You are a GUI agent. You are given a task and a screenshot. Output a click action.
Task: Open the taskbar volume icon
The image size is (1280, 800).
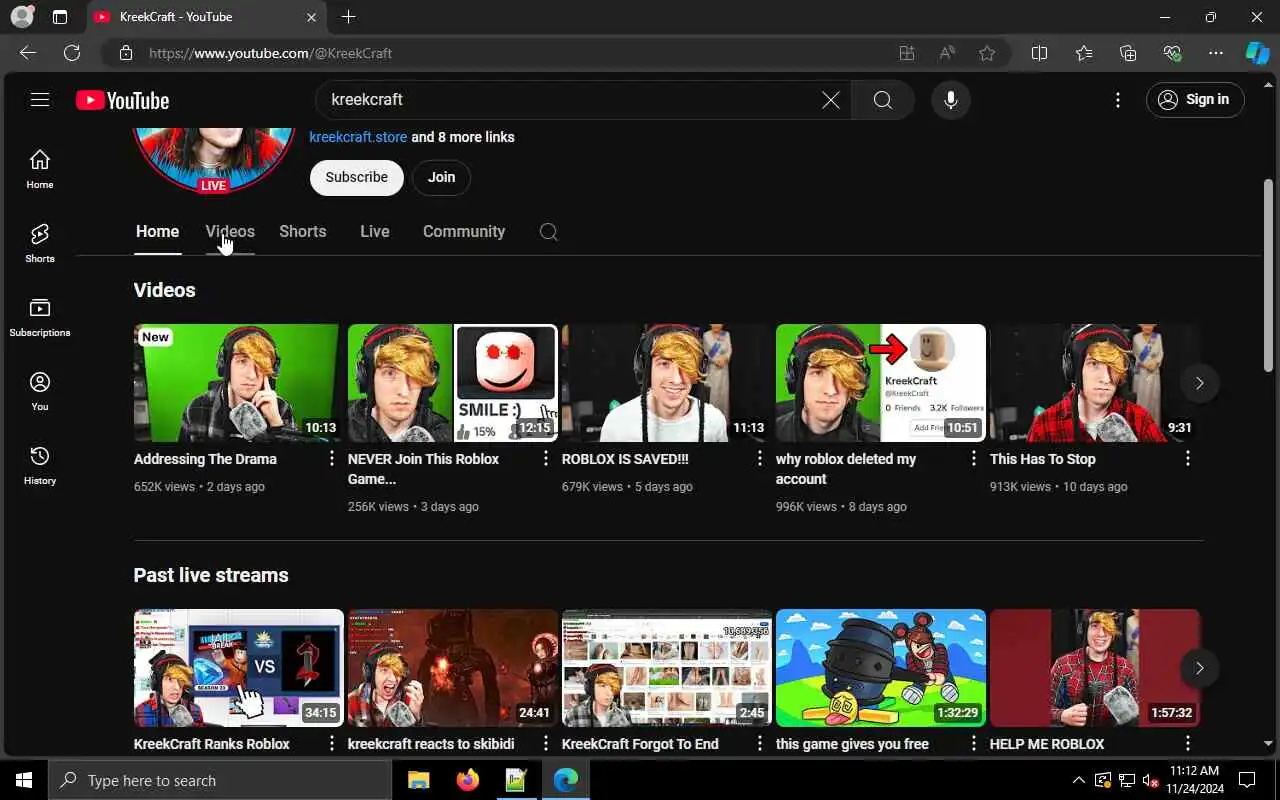[1150, 781]
